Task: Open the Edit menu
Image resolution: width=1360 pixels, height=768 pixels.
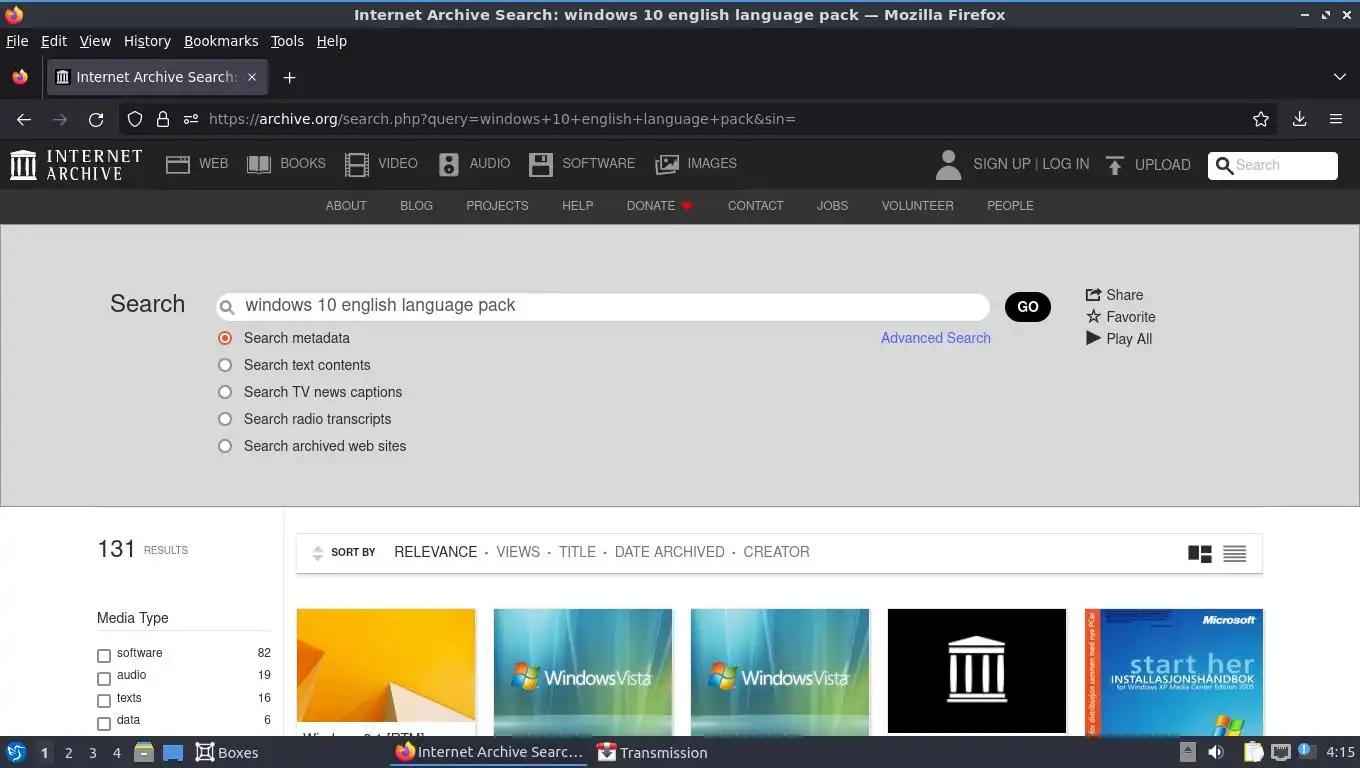Action: pos(54,41)
